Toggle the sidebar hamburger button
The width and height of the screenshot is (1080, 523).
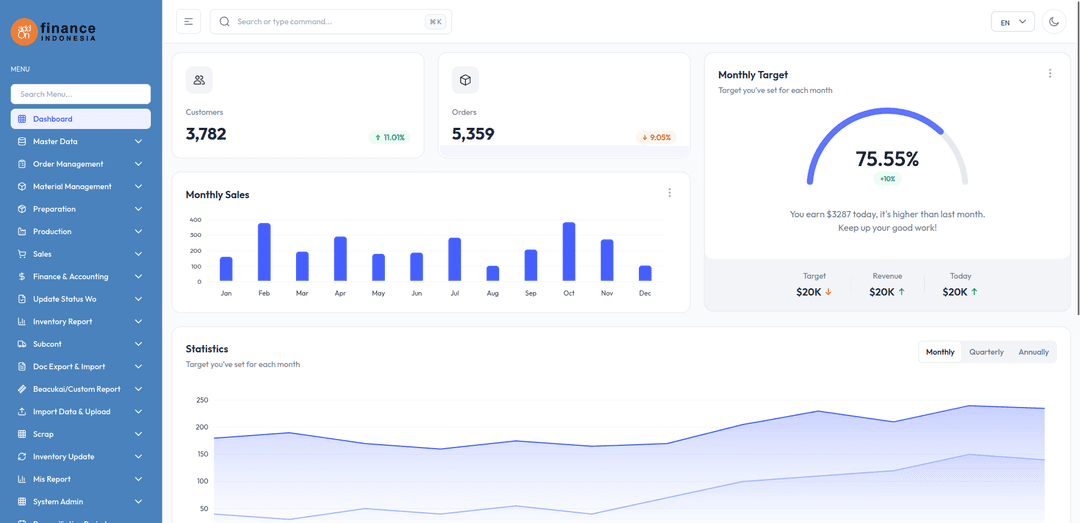click(x=188, y=21)
